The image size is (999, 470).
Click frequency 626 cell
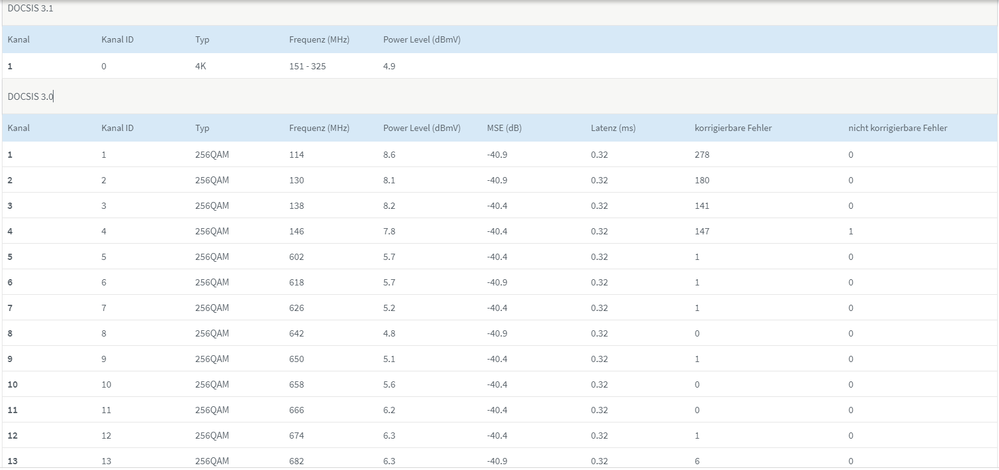(297, 308)
